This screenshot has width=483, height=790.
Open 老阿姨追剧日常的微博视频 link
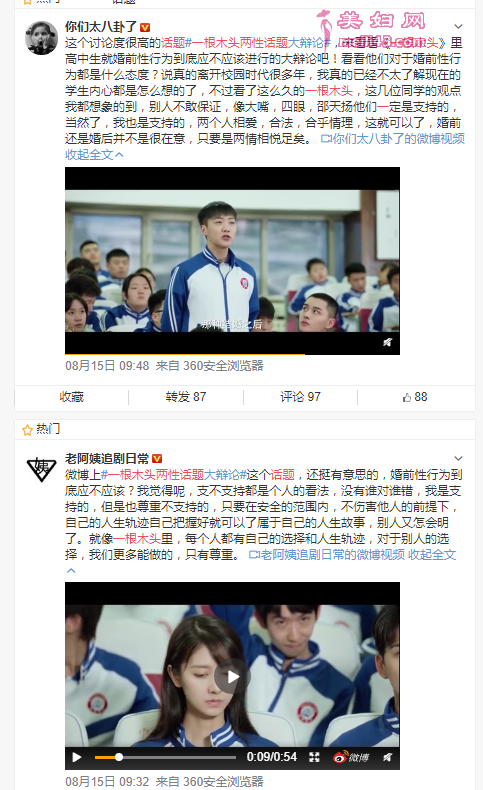[x=327, y=555]
